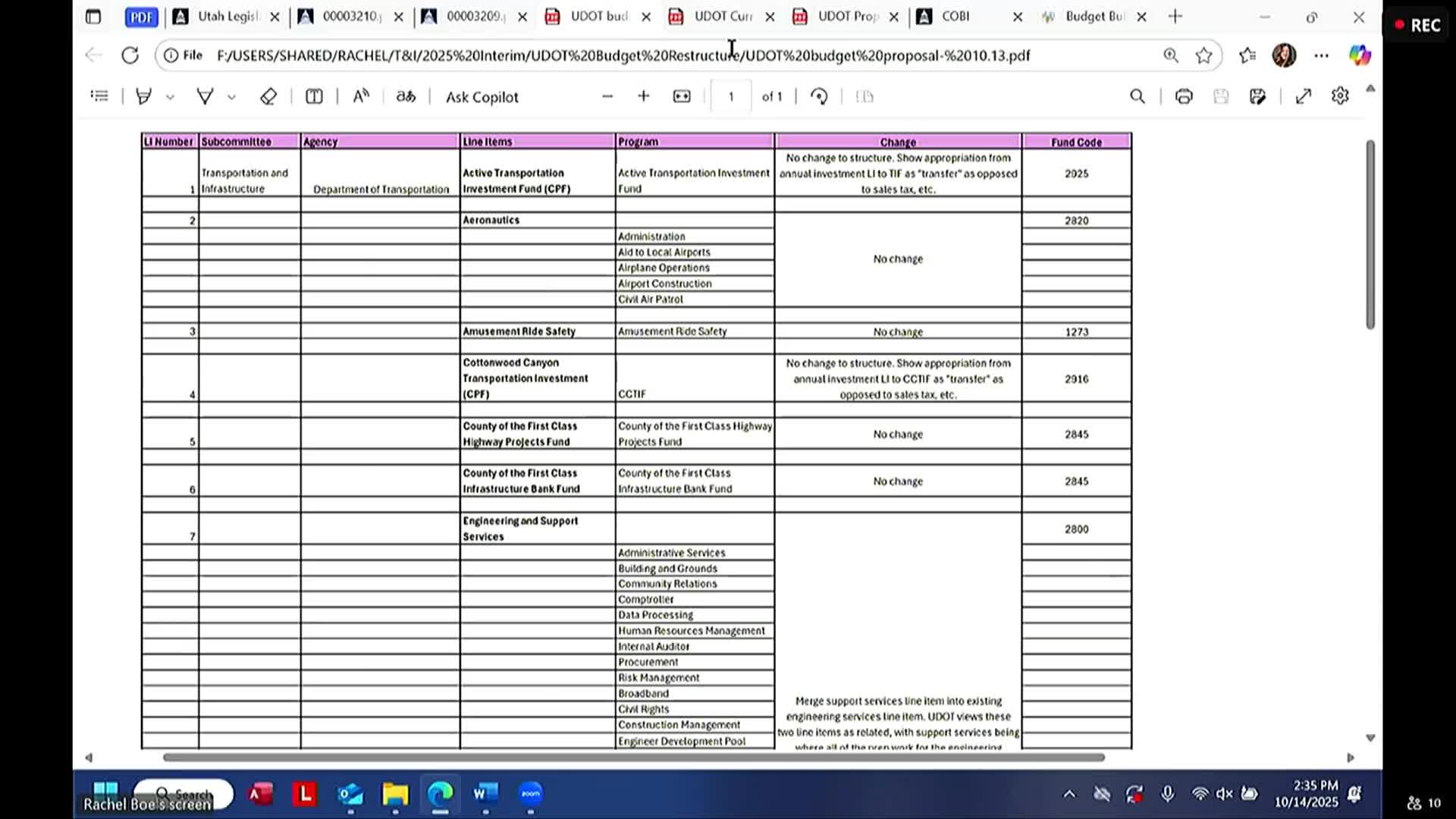Click the Read aloud icon
The height and width of the screenshot is (819, 1456).
(x=361, y=96)
